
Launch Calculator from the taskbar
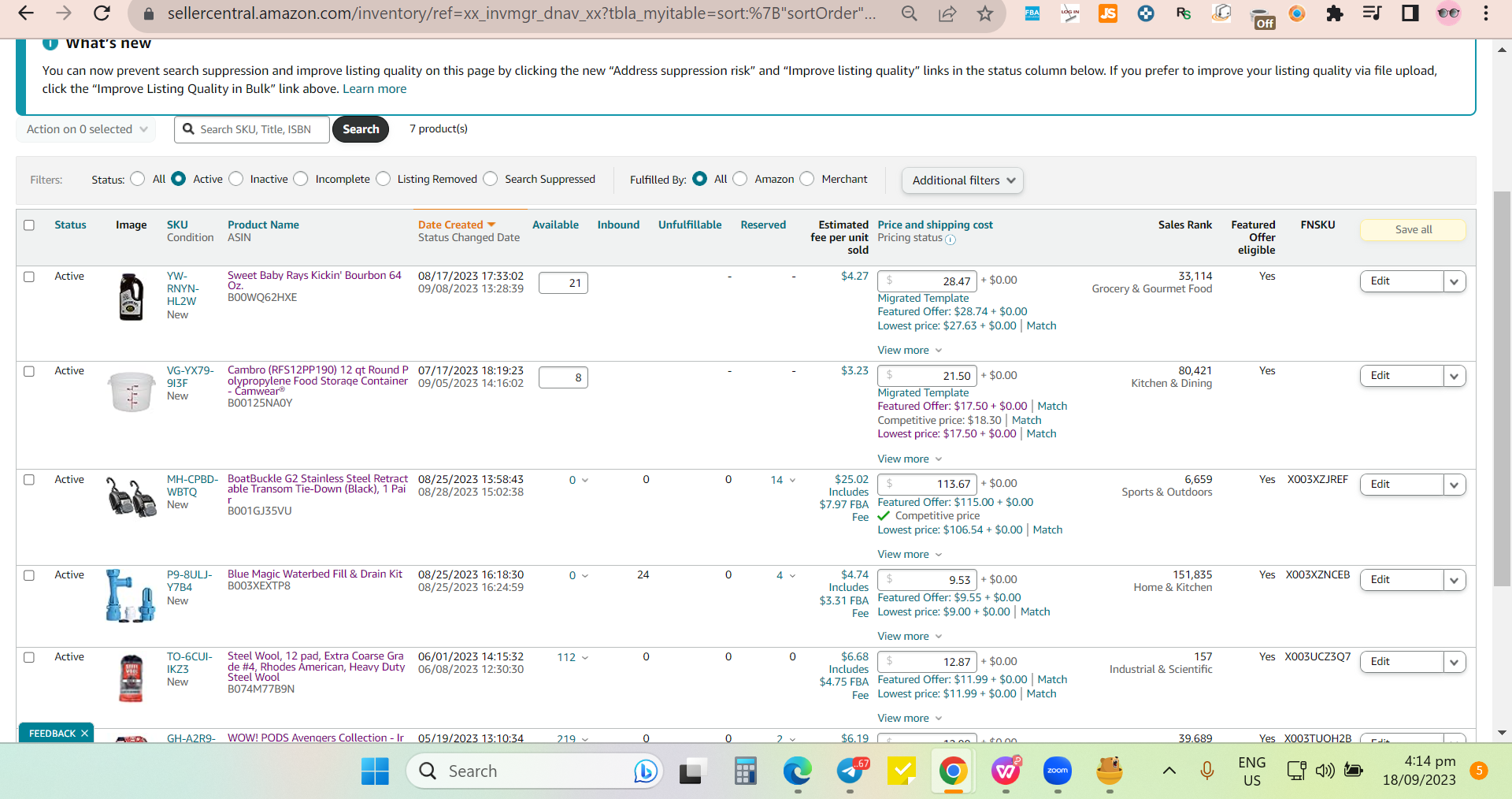[x=744, y=771]
